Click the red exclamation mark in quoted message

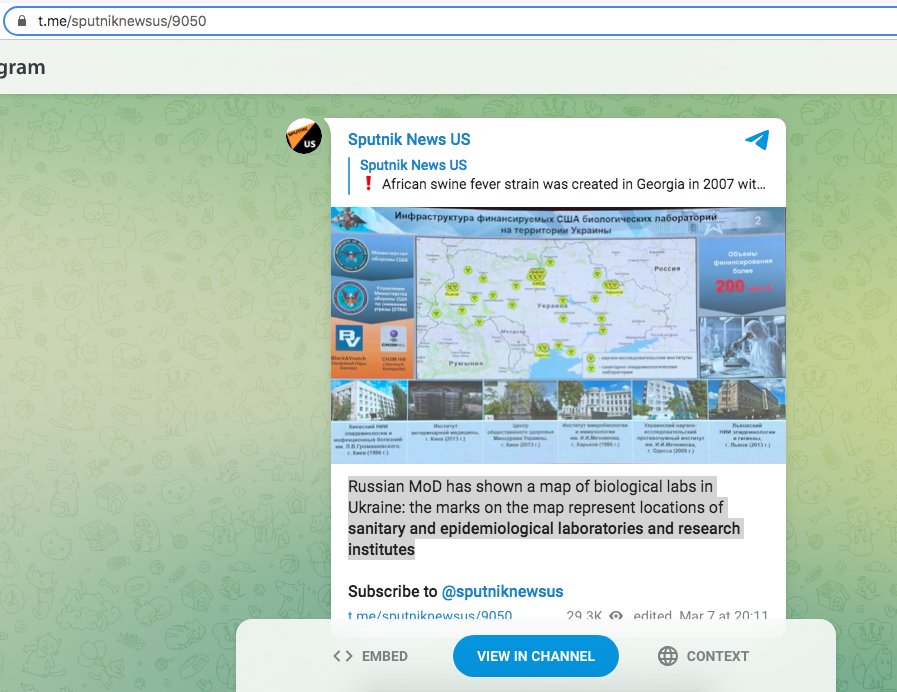368,184
